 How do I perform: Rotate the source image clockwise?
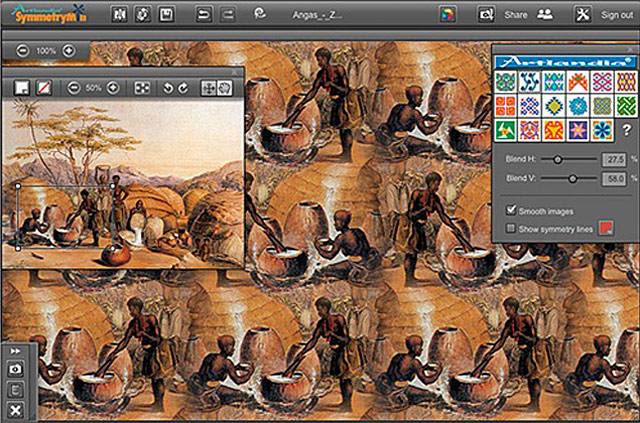[x=183, y=88]
